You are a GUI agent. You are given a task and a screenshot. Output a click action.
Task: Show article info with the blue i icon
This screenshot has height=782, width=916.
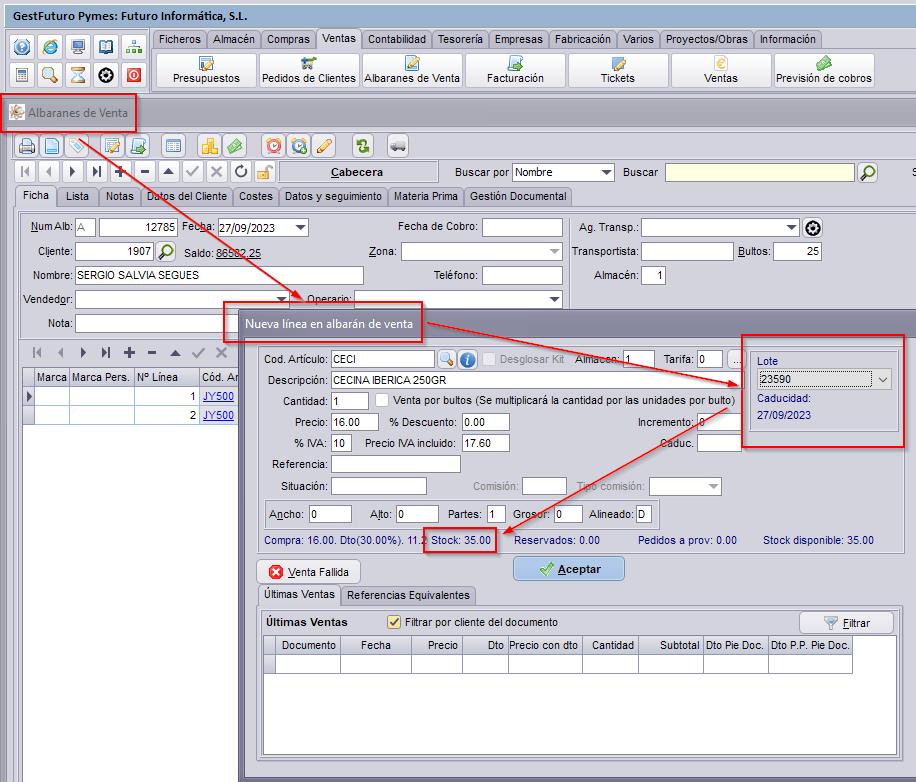(467, 359)
